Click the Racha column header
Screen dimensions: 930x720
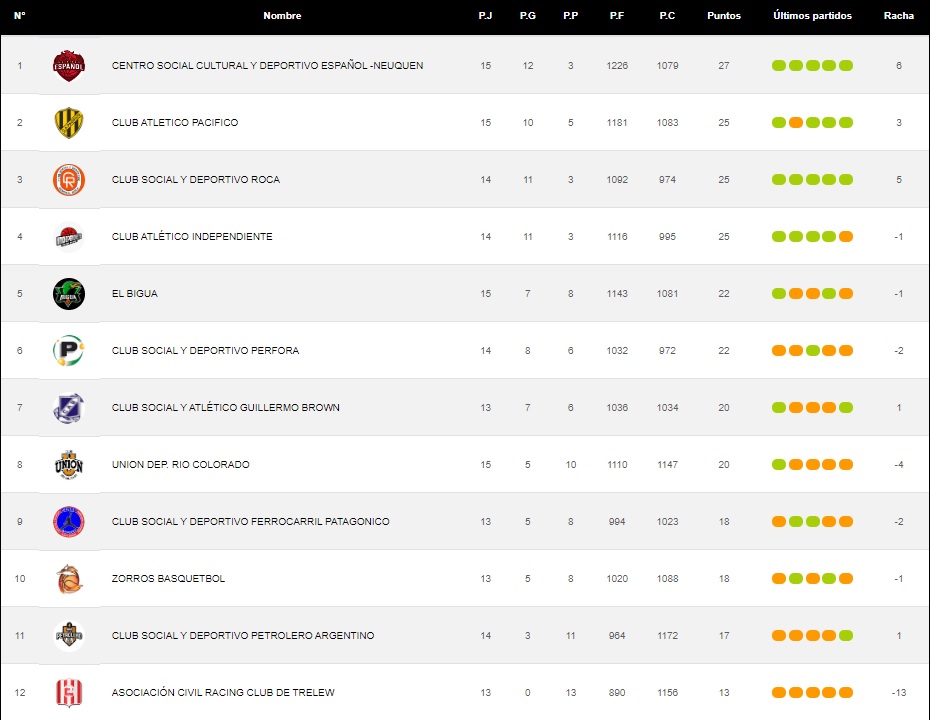coord(898,16)
